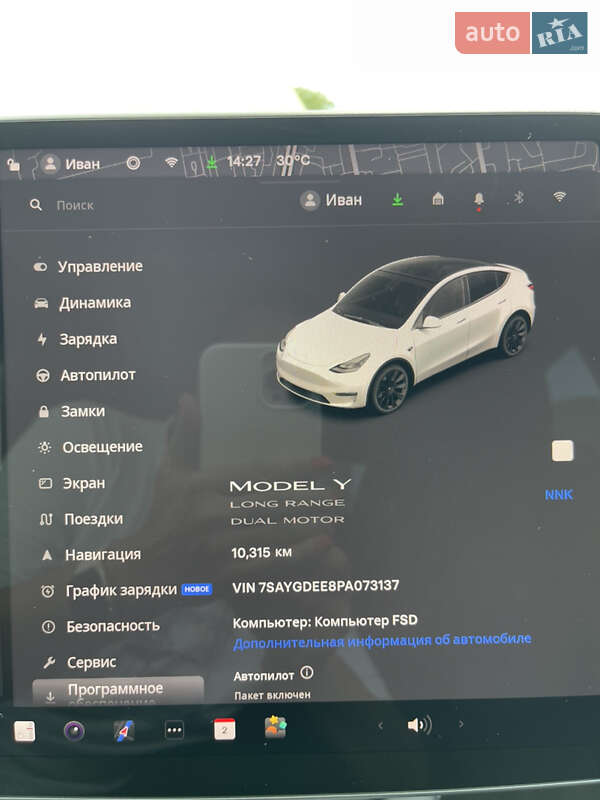Select the Программное обеспечение software tab
Screen dimensions: 600x800
pos(118,691)
